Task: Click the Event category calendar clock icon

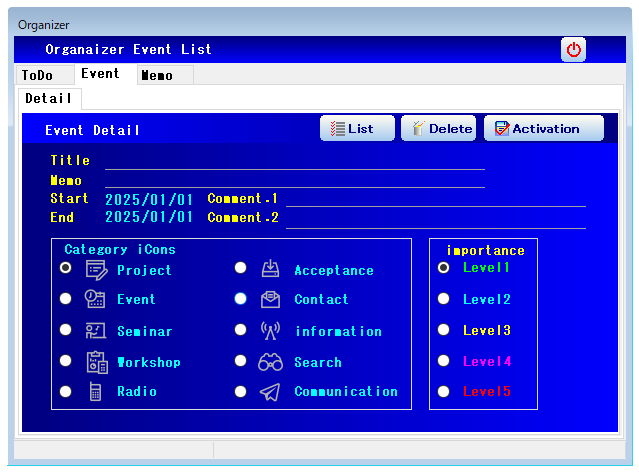Action: click(95, 299)
